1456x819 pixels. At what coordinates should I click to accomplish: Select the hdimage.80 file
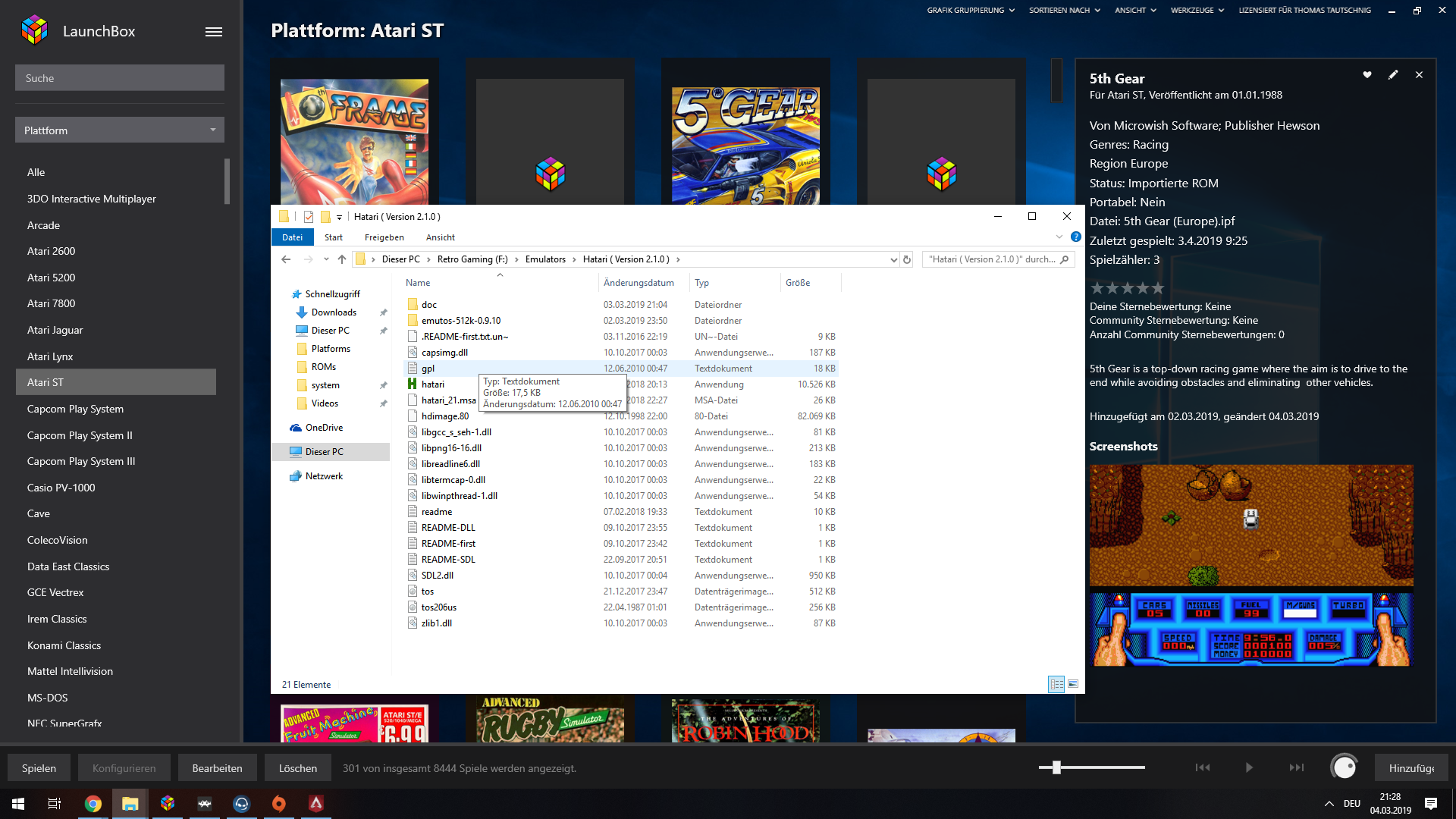click(x=445, y=416)
